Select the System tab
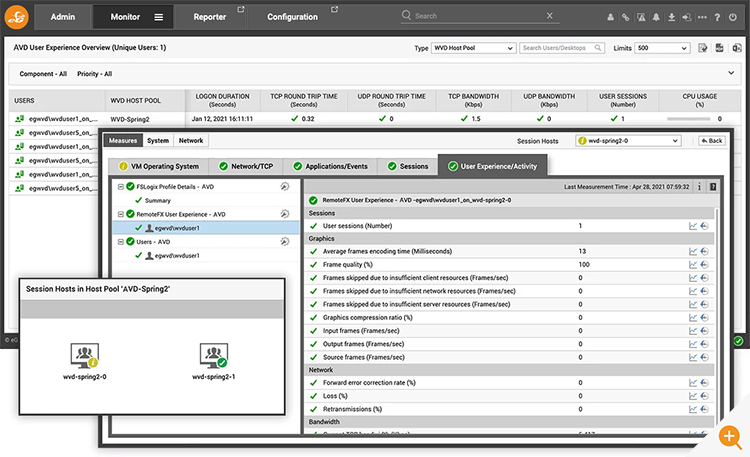Image resolution: width=750 pixels, height=457 pixels. click(158, 141)
